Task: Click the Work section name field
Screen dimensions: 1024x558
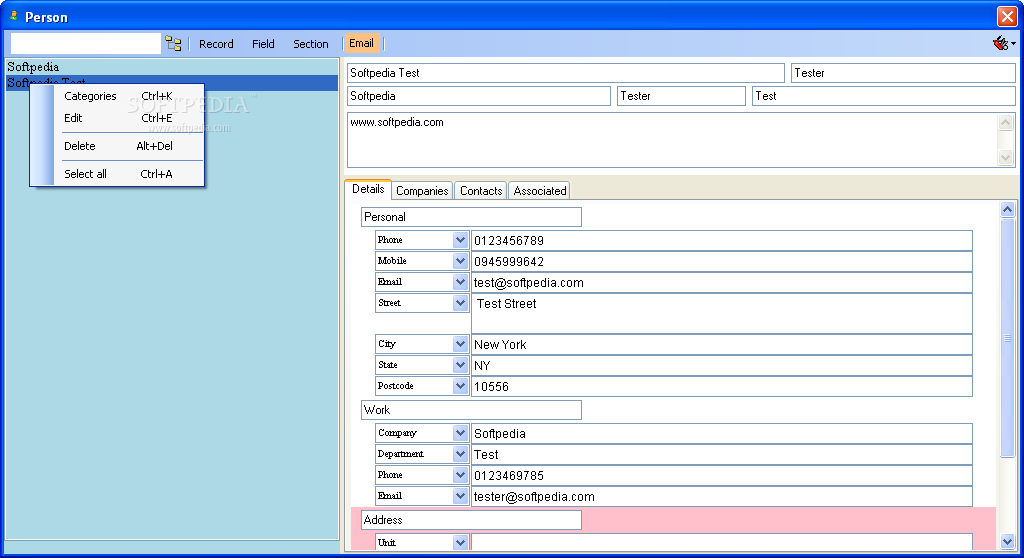Action: [x=471, y=410]
